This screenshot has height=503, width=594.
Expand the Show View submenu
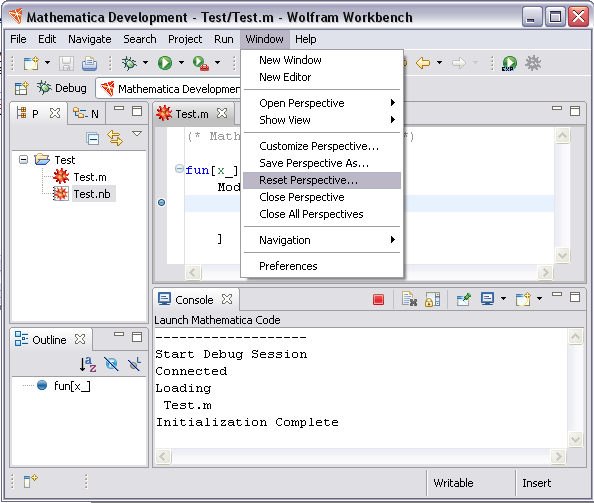point(322,120)
